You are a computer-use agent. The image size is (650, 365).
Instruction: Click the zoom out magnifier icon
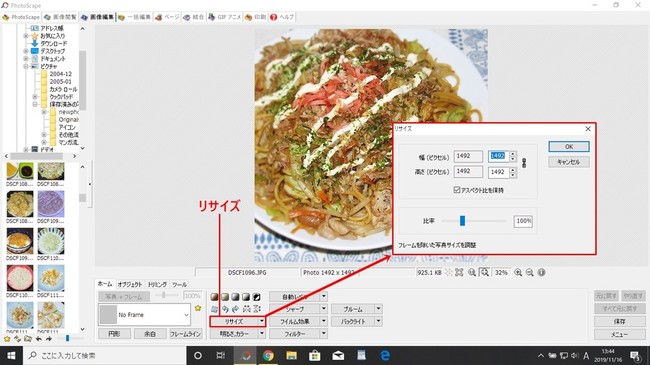tap(529, 273)
